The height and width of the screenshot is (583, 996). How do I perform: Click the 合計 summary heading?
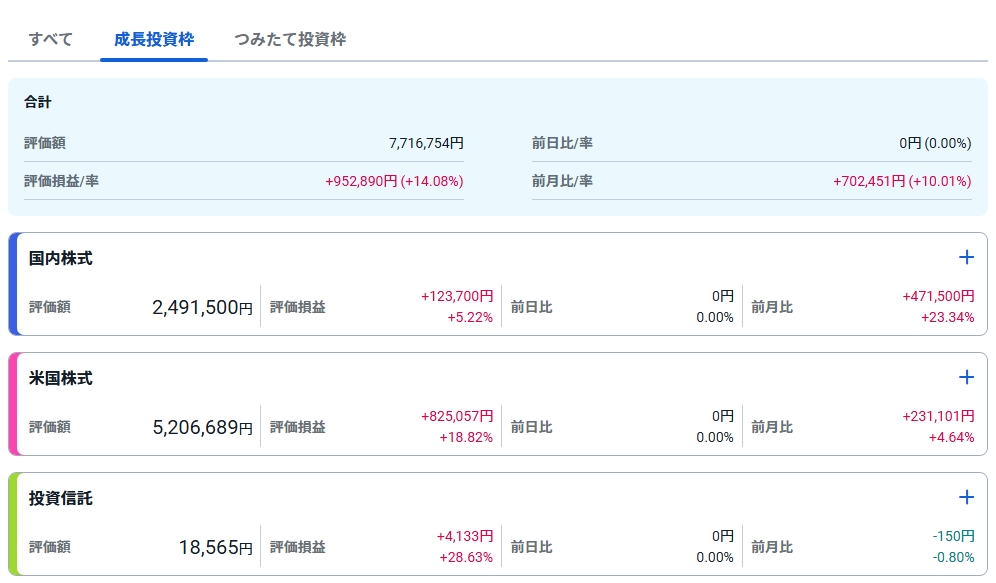point(38,102)
